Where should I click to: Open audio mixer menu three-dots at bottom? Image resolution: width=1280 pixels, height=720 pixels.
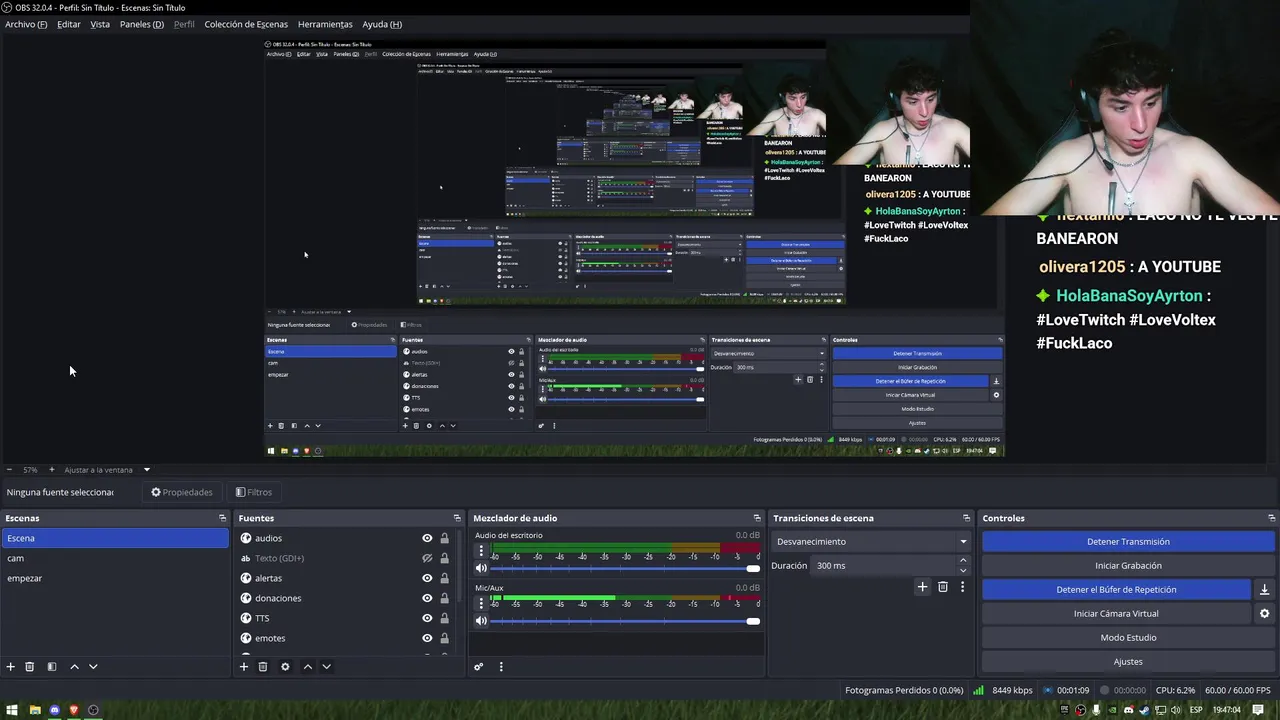501,667
